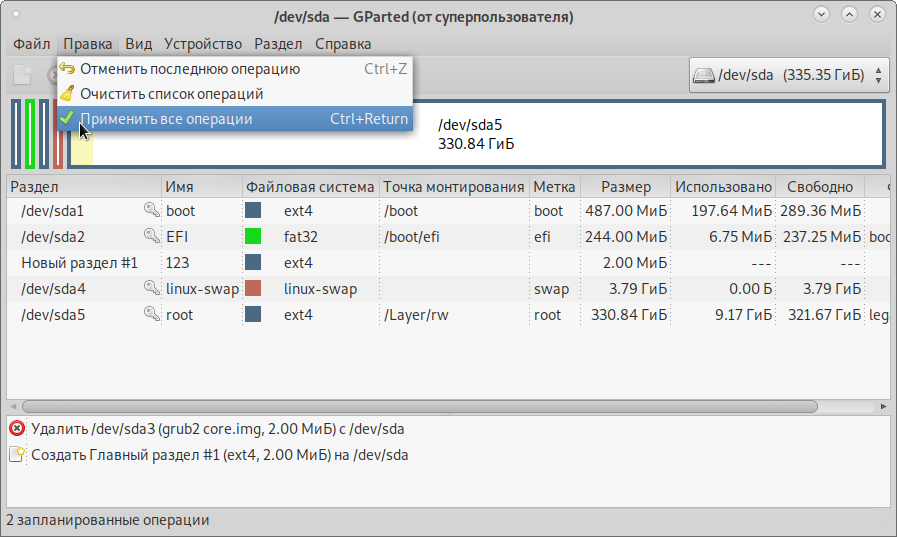Click the device selector up-down arrows
The width and height of the screenshot is (897, 537).
(878, 75)
